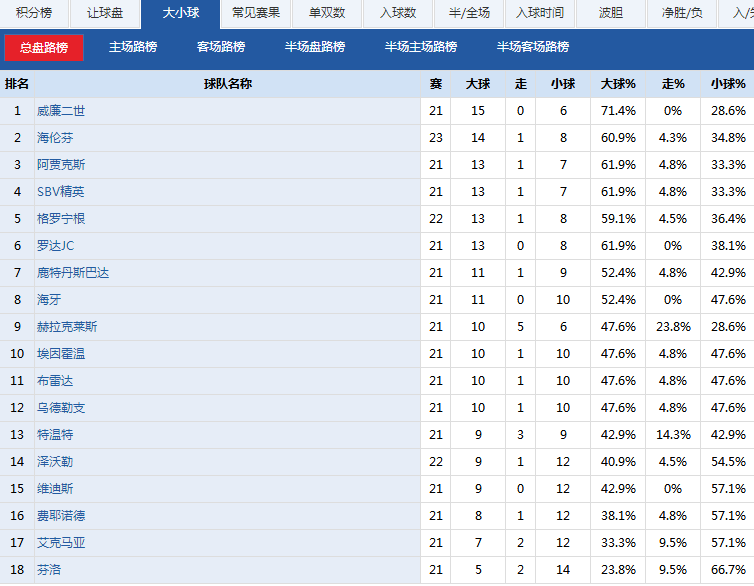
Task: Open the 让球盘 tab
Action: pyautogui.click(x=105, y=13)
